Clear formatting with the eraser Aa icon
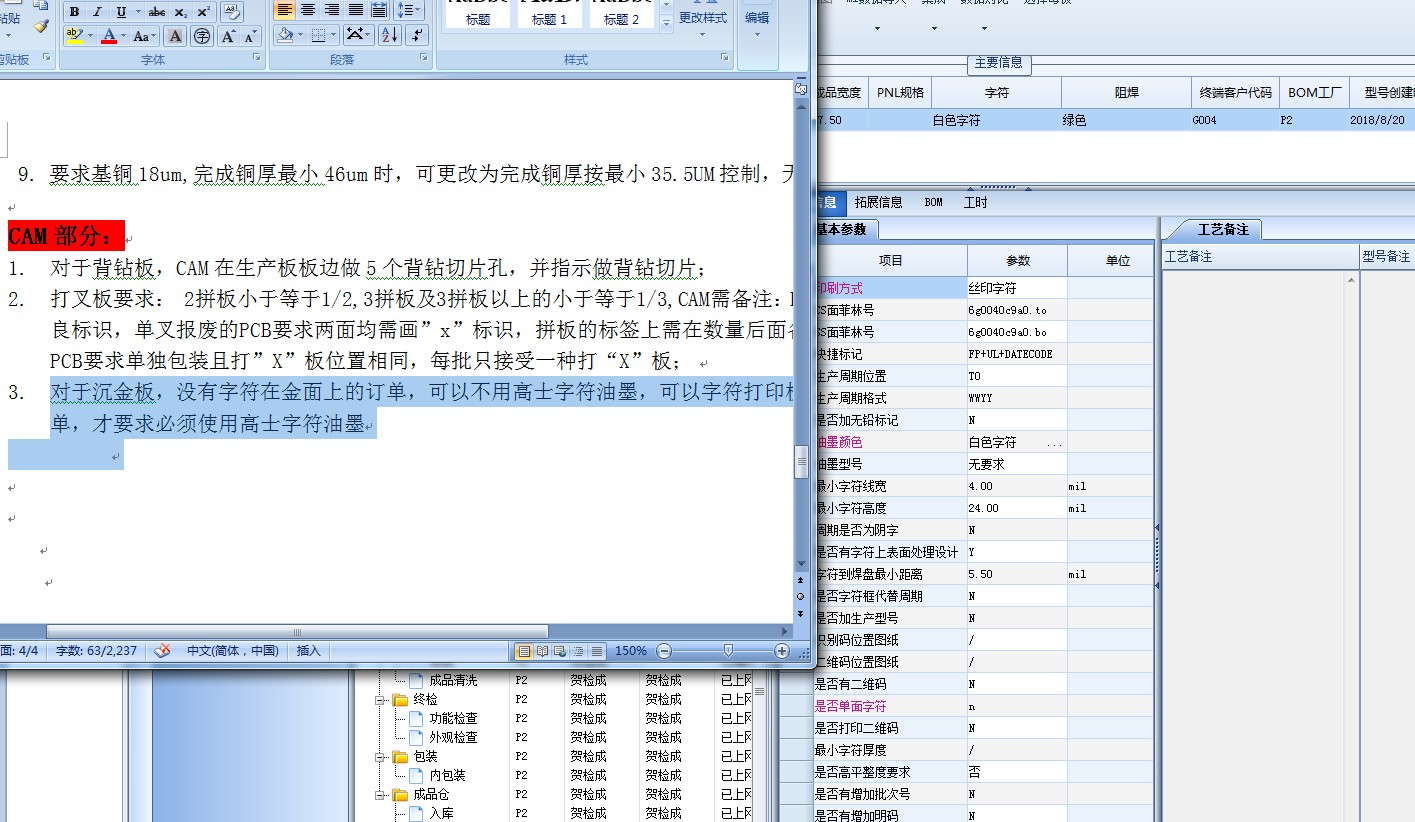The image size is (1415, 822). pyautogui.click(x=231, y=12)
